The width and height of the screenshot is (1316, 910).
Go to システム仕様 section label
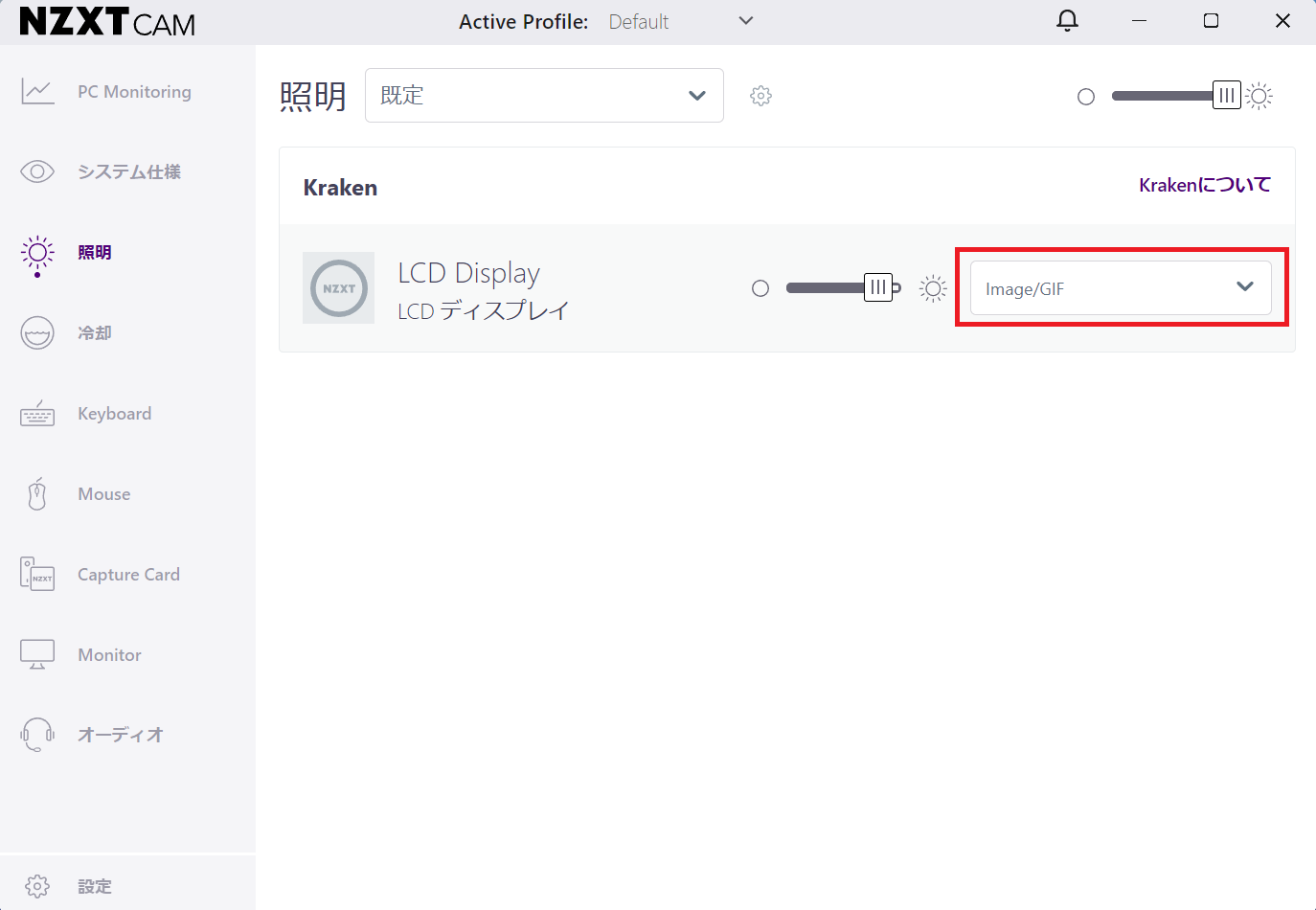coord(129,171)
